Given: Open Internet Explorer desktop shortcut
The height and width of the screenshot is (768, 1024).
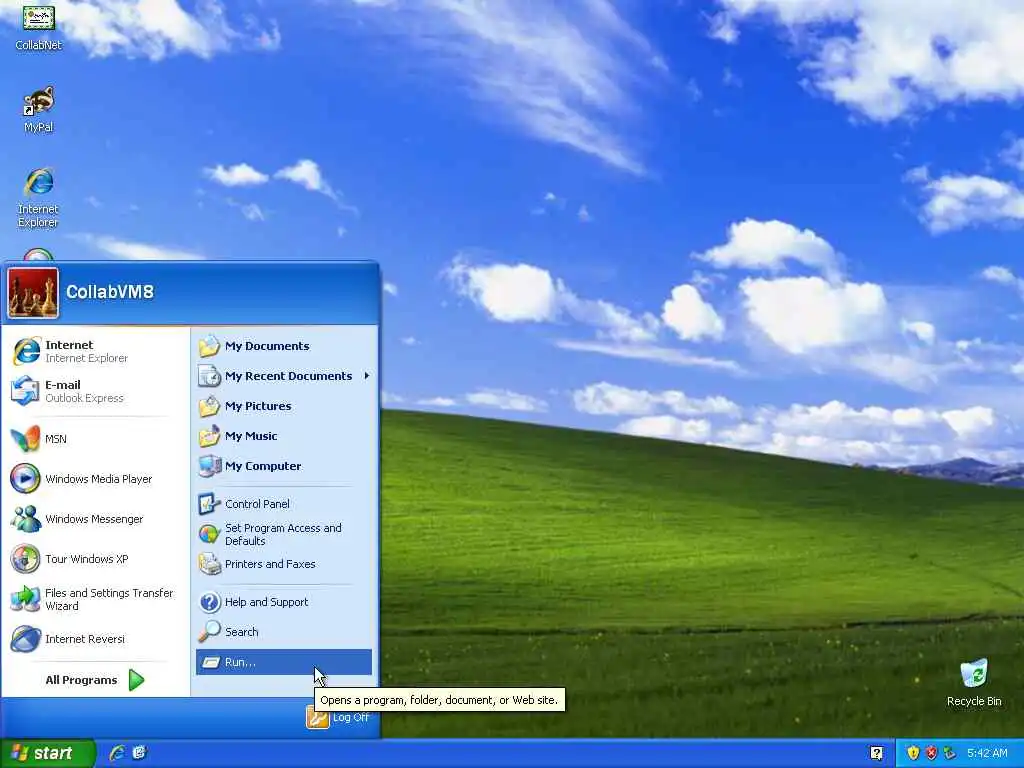Looking at the screenshot, I should 39,197.
